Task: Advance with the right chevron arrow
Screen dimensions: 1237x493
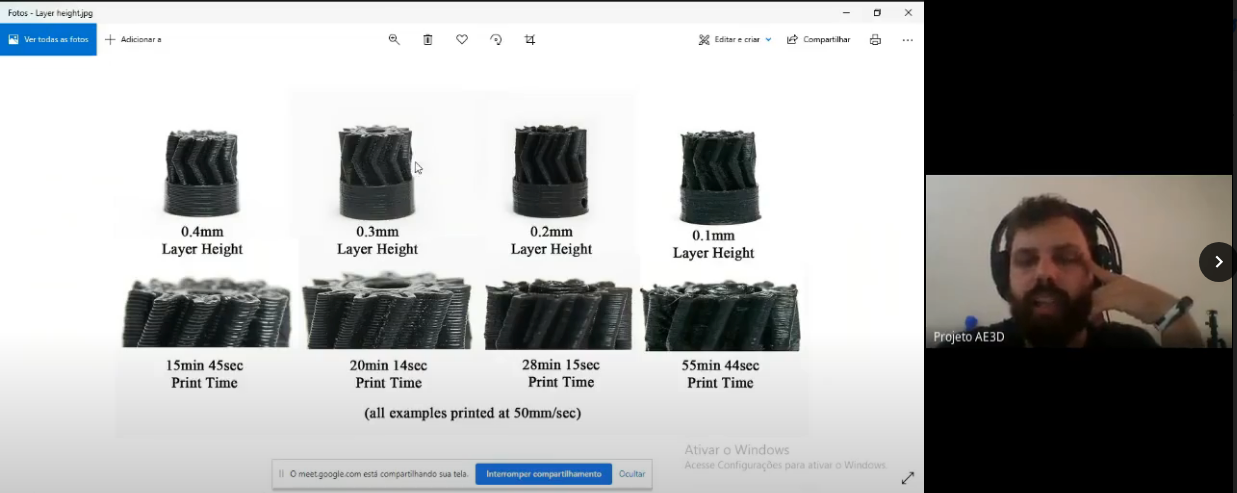Action: [1217, 262]
